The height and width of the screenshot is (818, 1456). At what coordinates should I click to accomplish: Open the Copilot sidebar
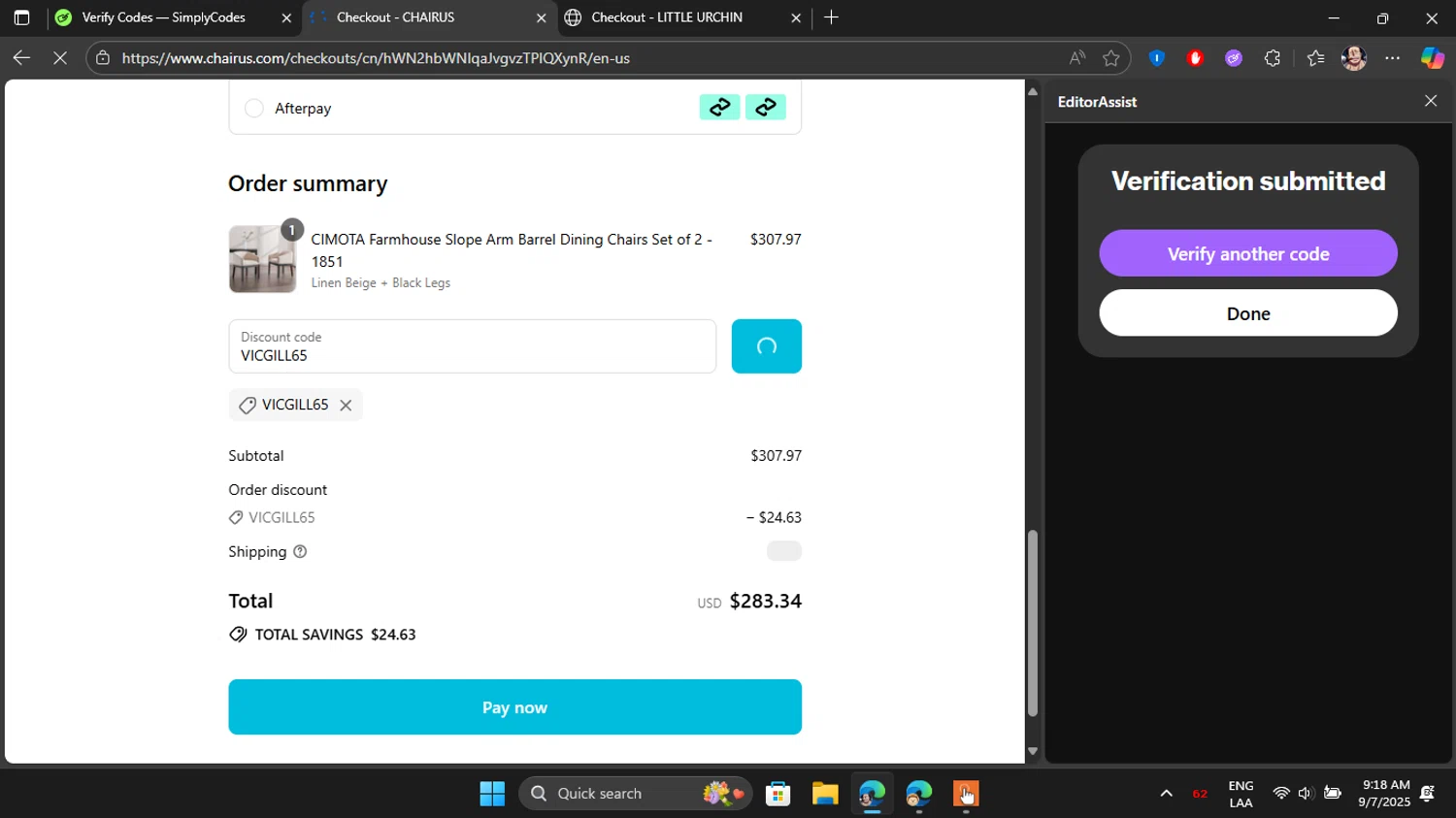[x=1433, y=58]
